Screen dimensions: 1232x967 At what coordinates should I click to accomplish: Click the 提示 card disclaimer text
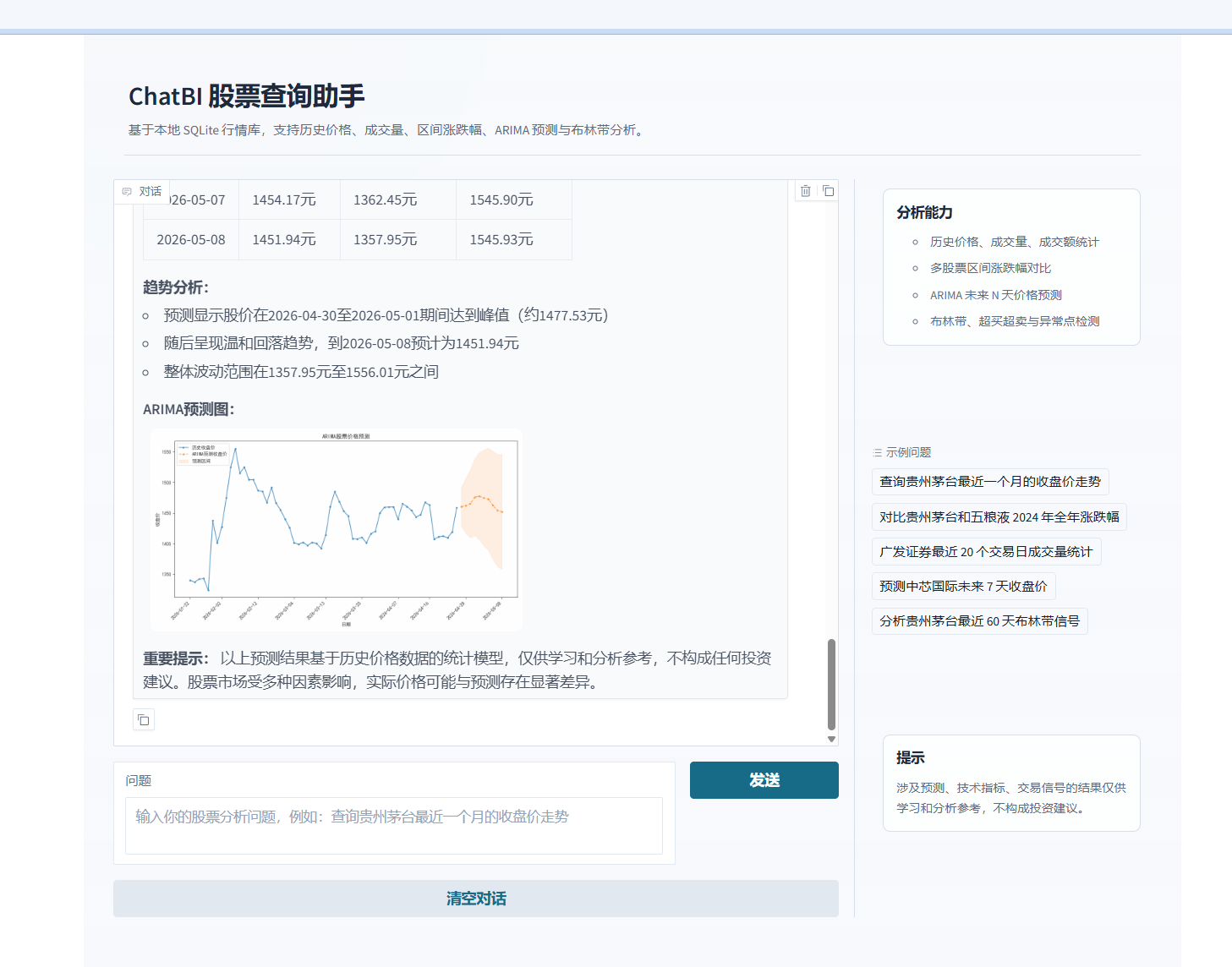coord(1011,798)
